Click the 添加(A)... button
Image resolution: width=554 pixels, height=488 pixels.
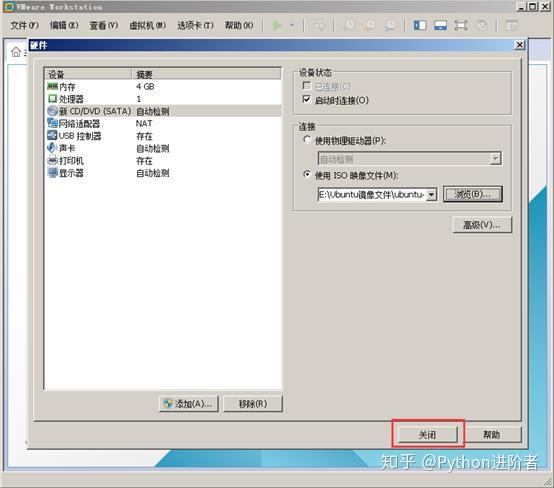188,404
